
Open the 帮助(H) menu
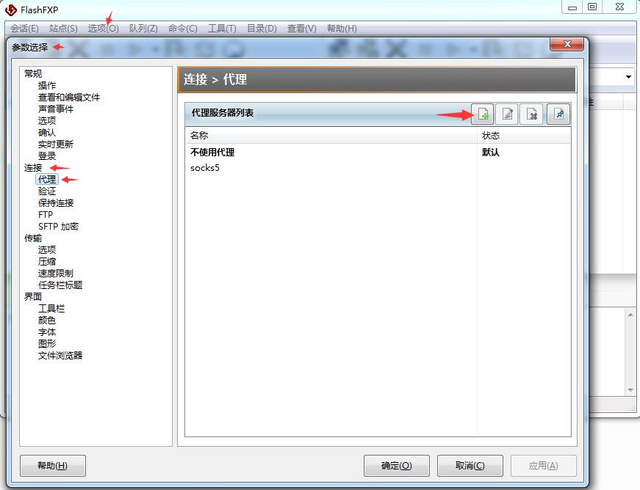click(342, 29)
